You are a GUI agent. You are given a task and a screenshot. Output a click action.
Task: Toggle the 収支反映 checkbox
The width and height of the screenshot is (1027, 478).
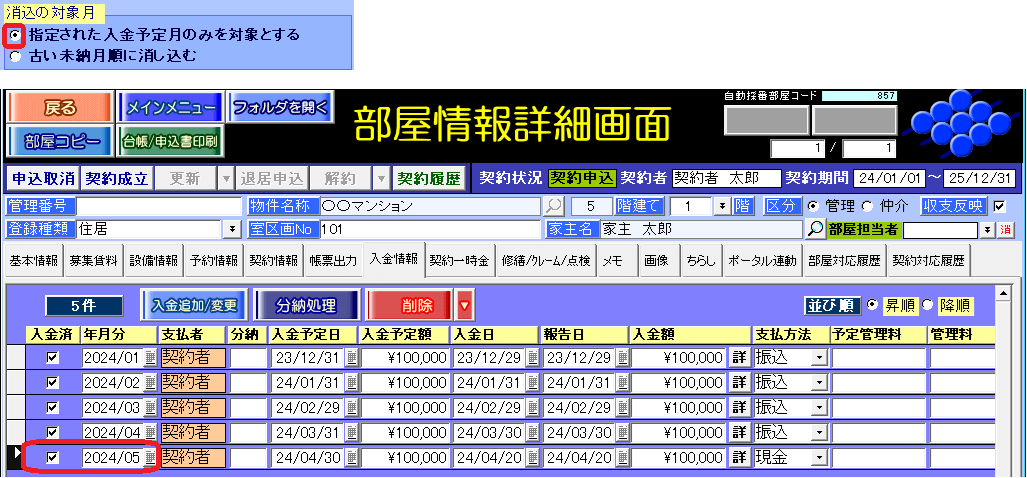point(997,206)
